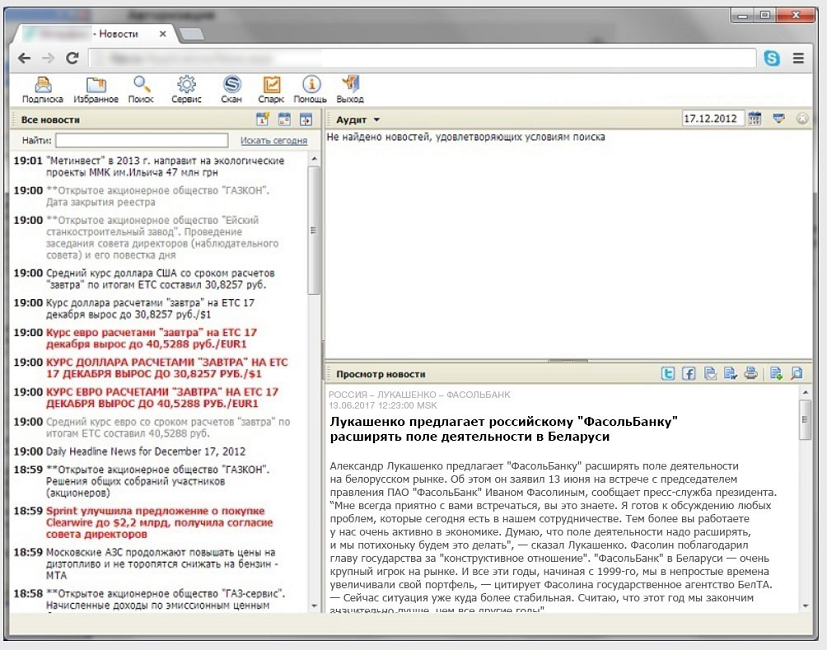Image resolution: width=827 pixels, height=650 pixels.
Task: Launch the Спарк chart icon
Action: pos(271,89)
